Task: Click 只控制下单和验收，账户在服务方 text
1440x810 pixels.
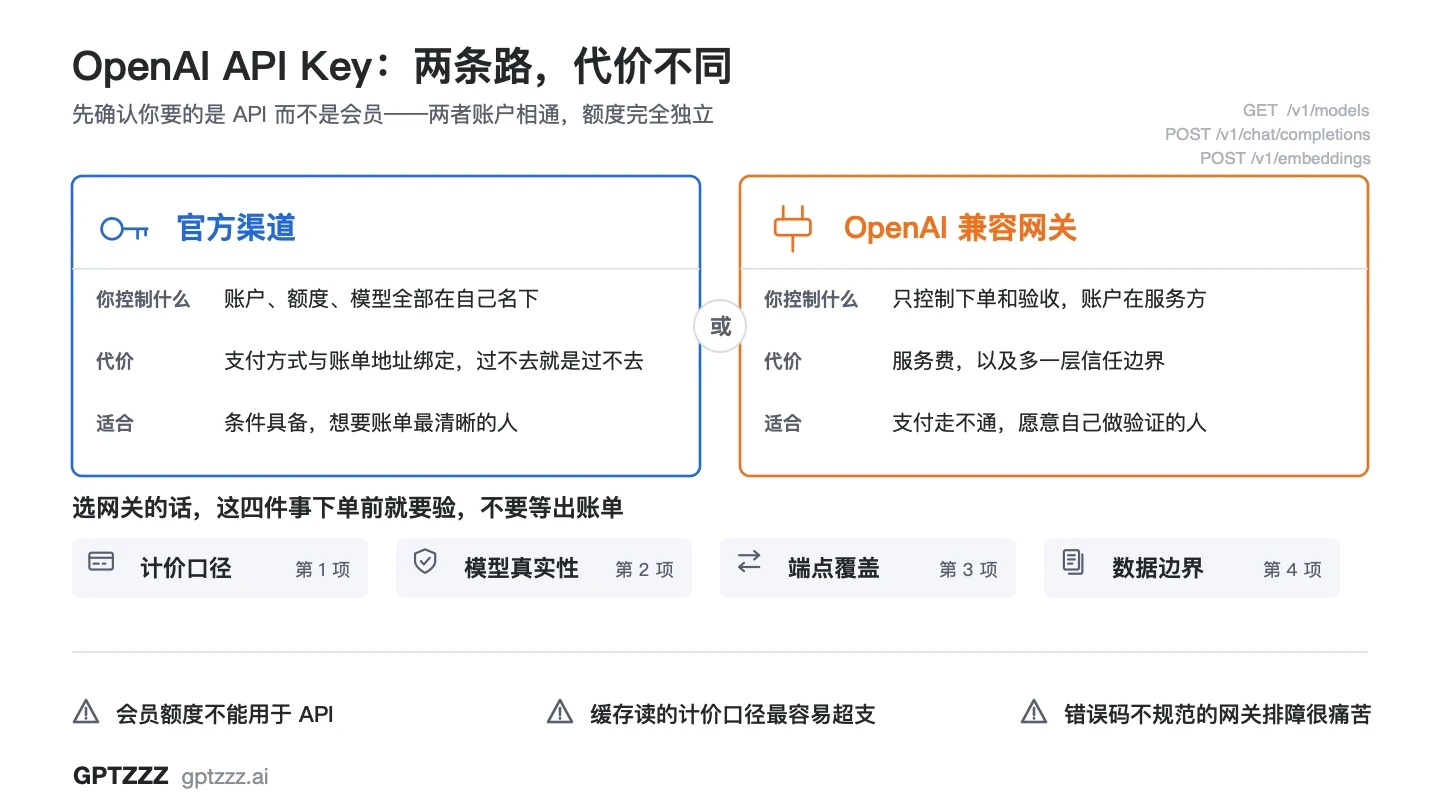Action: [1049, 299]
